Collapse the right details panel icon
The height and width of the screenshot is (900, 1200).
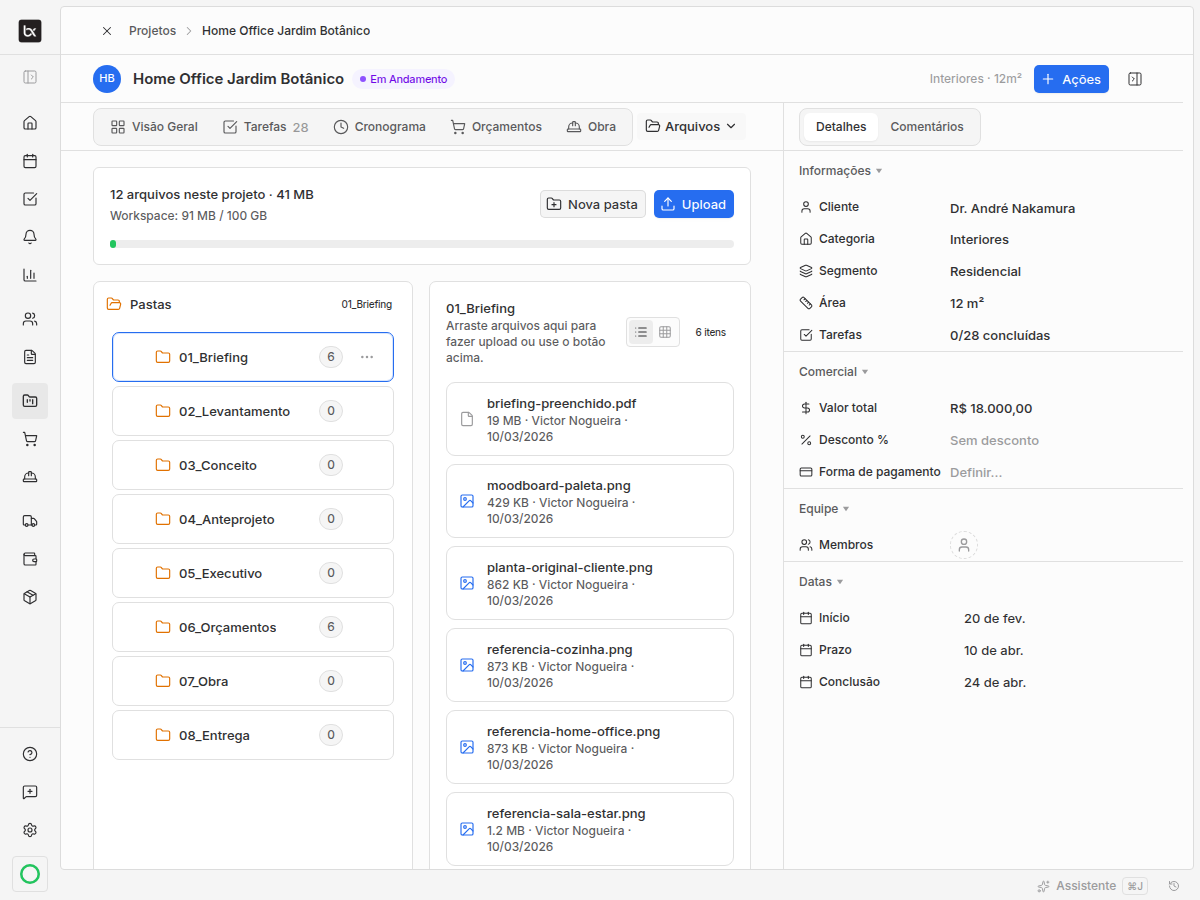coord(1135,79)
